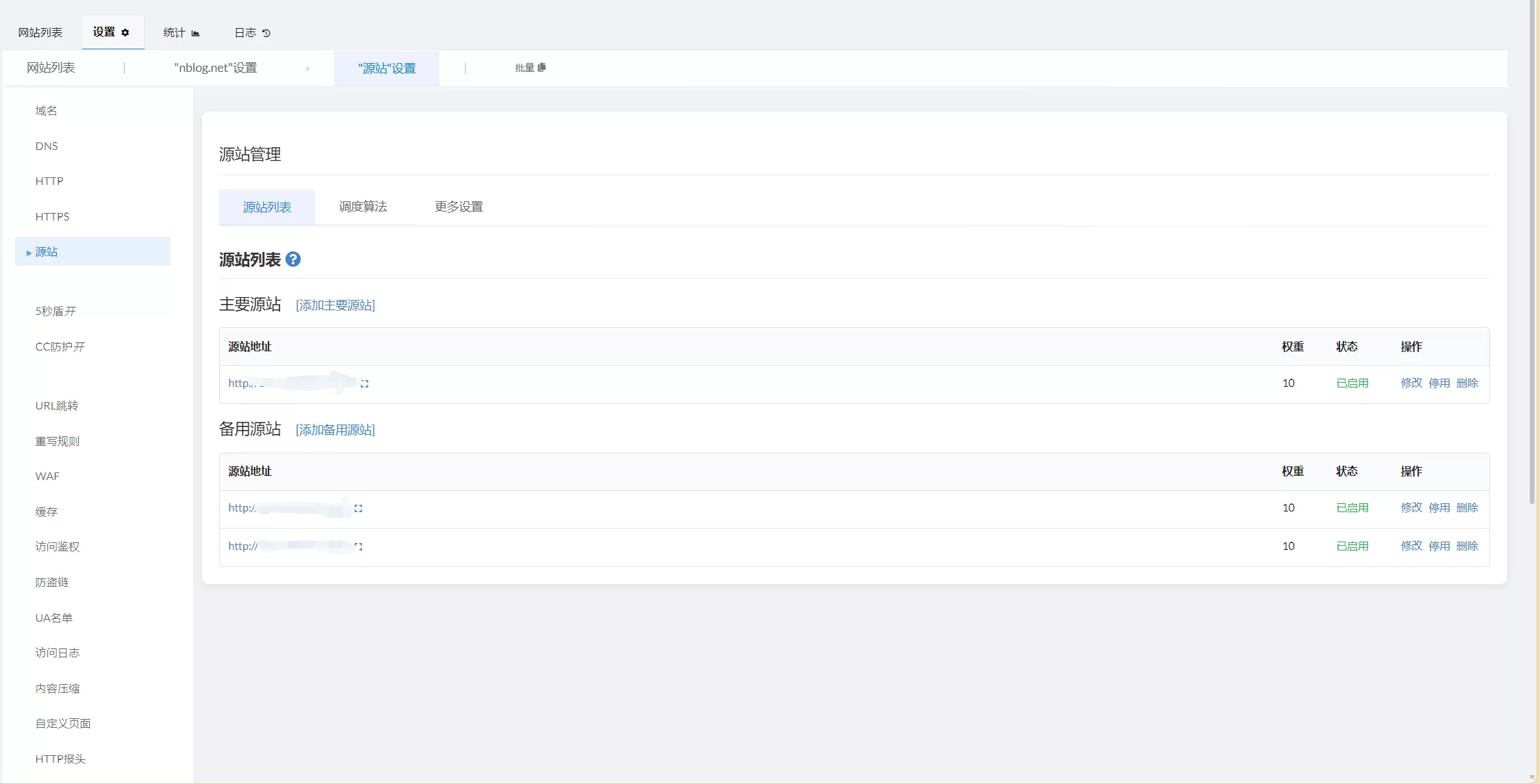The height and width of the screenshot is (784, 1540).
Task: Open the 日志 tab with history icon
Action: coord(252,32)
